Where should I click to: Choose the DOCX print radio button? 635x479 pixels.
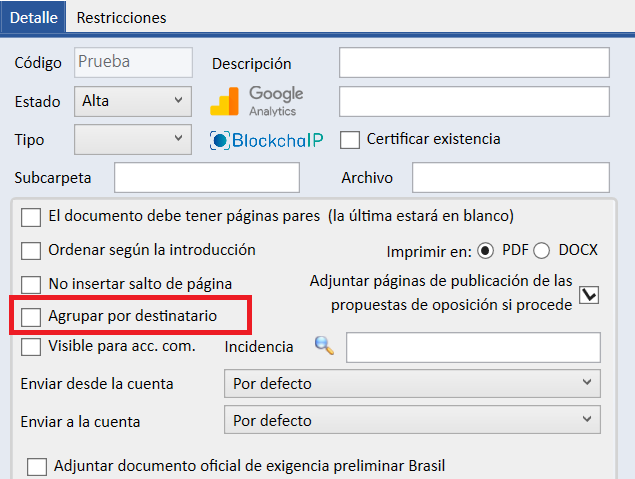(x=541, y=250)
